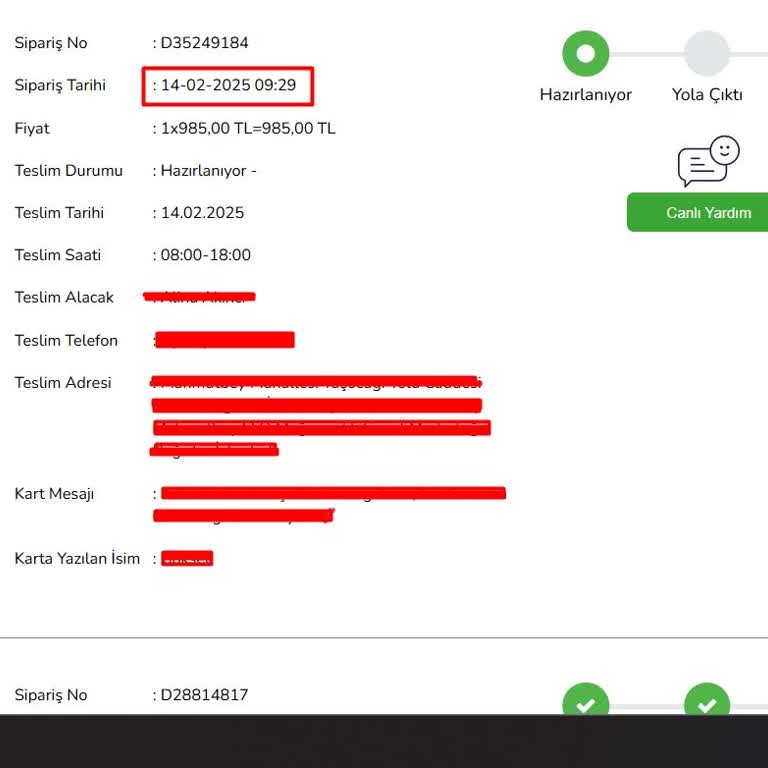Click the Sipariş Tarihi label

pos(60,85)
